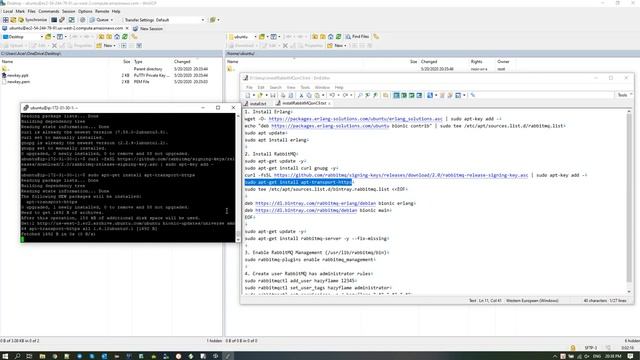Switch to the install.txt tab in EmEditor
The height and width of the screenshot is (360, 640).
coord(256,104)
